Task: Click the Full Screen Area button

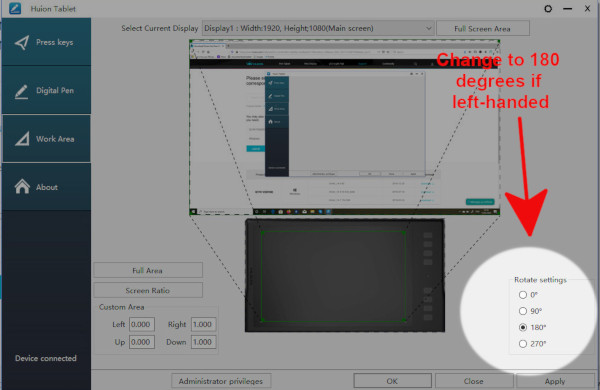Action: point(483,29)
